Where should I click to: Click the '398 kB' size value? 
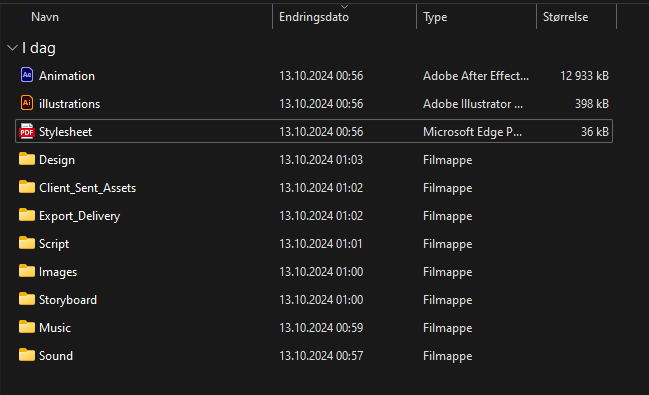(592, 104)
